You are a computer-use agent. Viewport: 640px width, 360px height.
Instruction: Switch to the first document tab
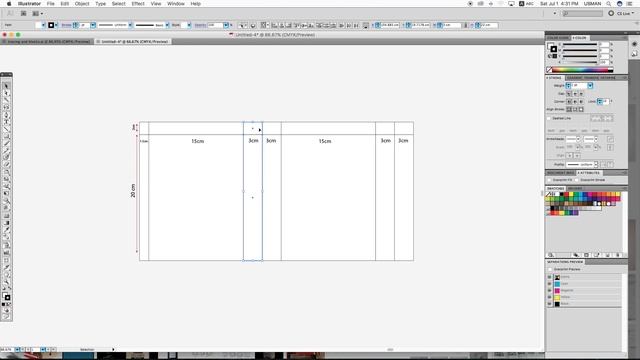tap(48, 42)
